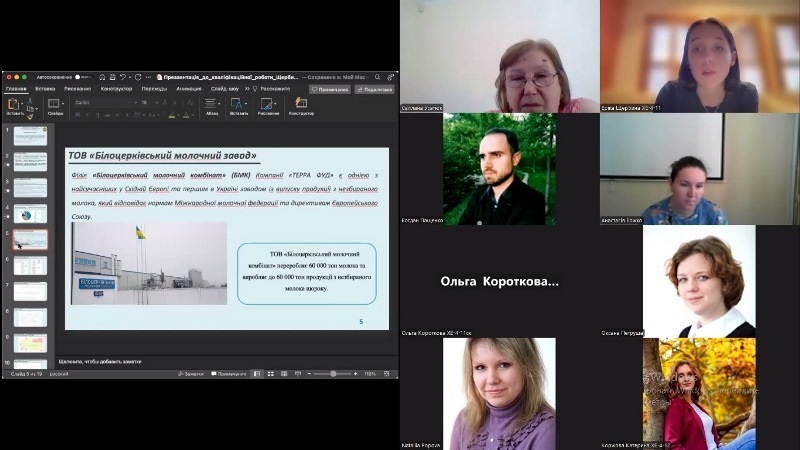The image size is (800, 450).
Task: Click the Поделиться share button
Action: point(374,89)
